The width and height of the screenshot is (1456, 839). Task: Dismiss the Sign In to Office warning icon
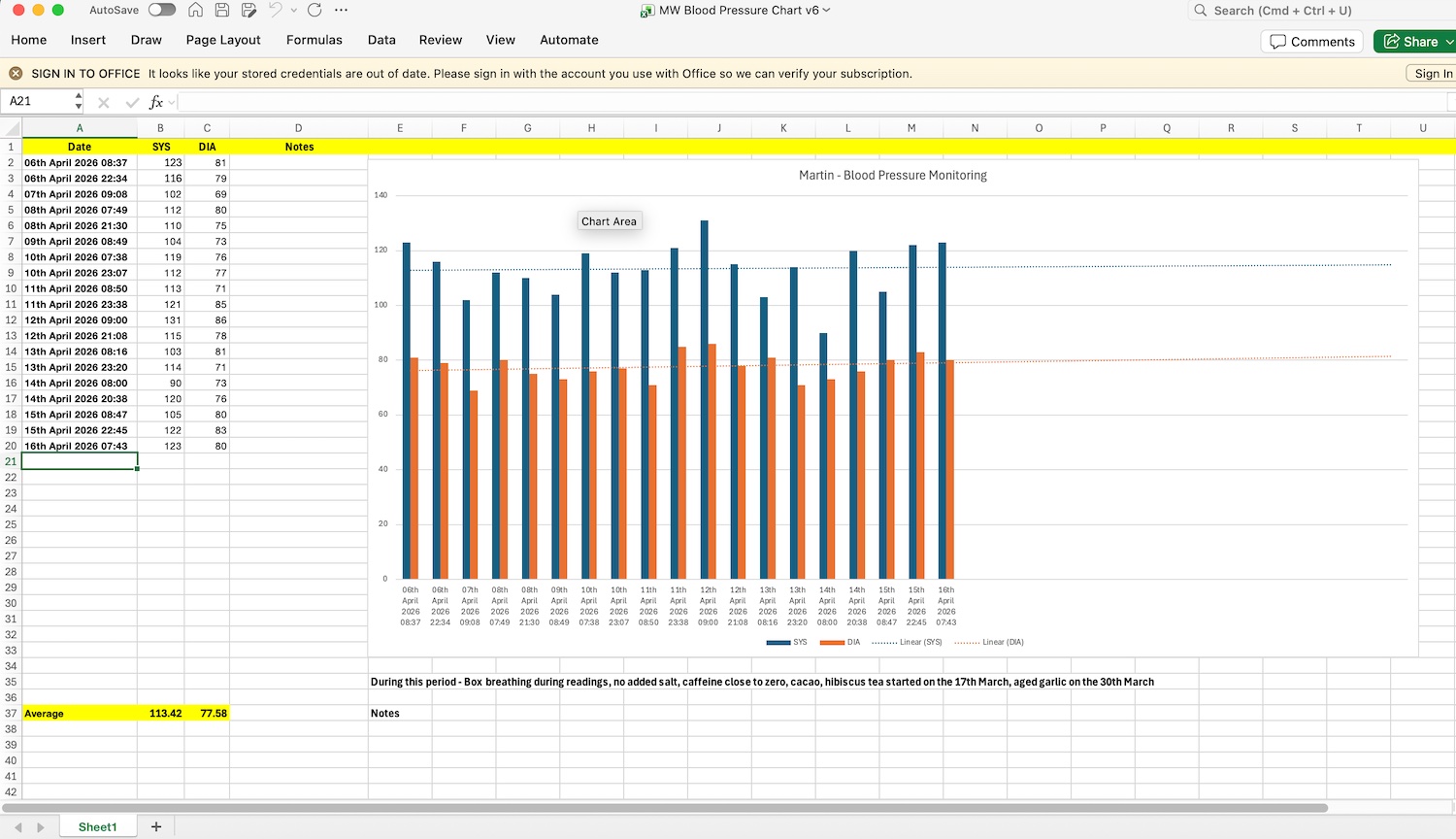click(16, 74)
